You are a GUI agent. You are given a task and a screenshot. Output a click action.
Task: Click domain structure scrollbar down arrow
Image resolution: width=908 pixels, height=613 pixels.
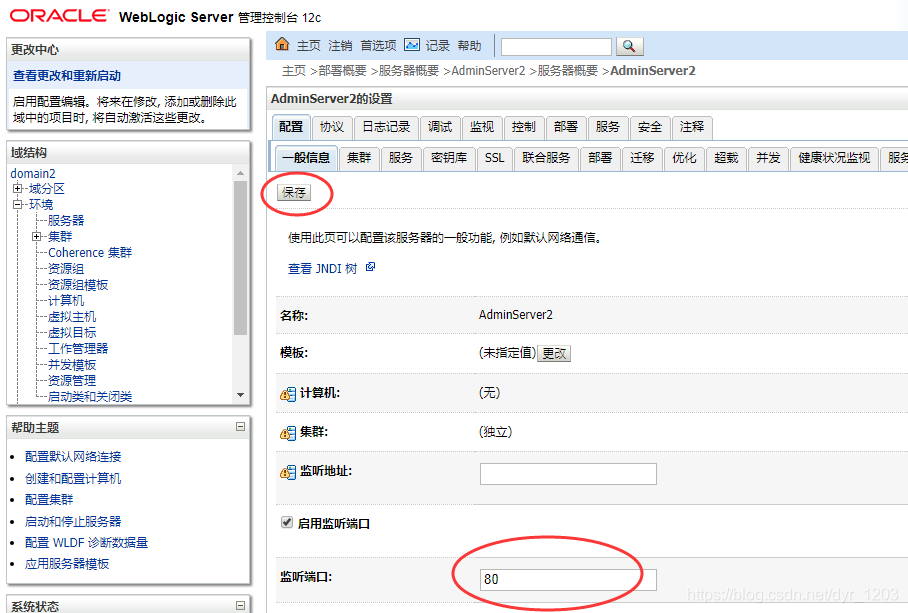(240, 395)
